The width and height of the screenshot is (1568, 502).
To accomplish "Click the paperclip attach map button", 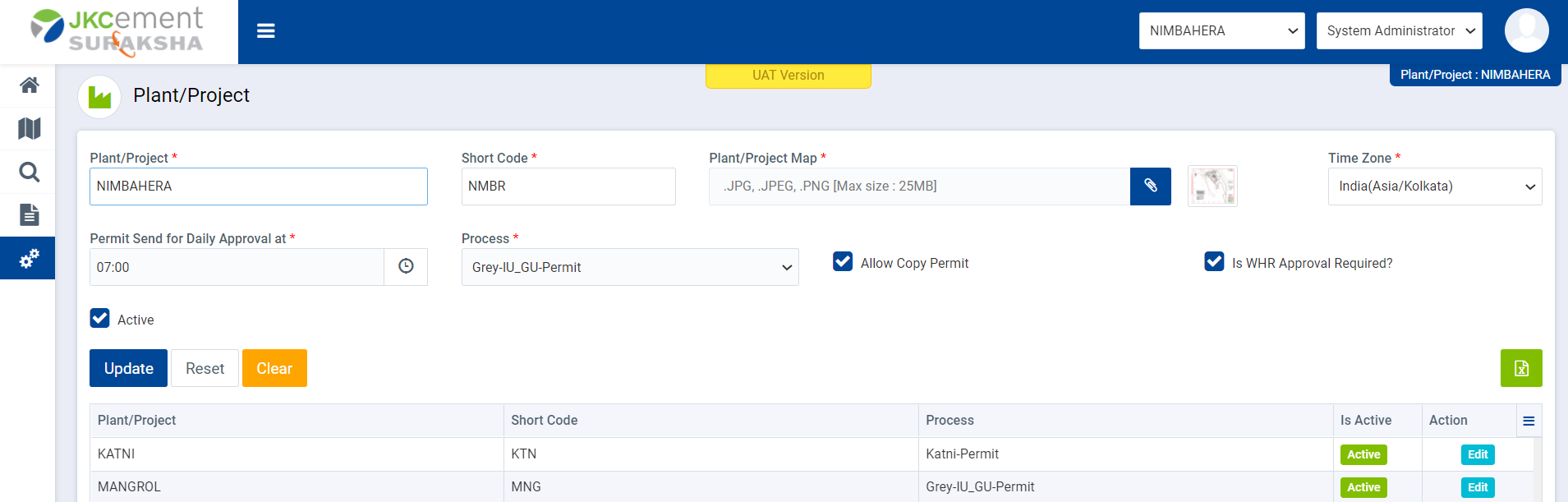I will [1151, 187].
